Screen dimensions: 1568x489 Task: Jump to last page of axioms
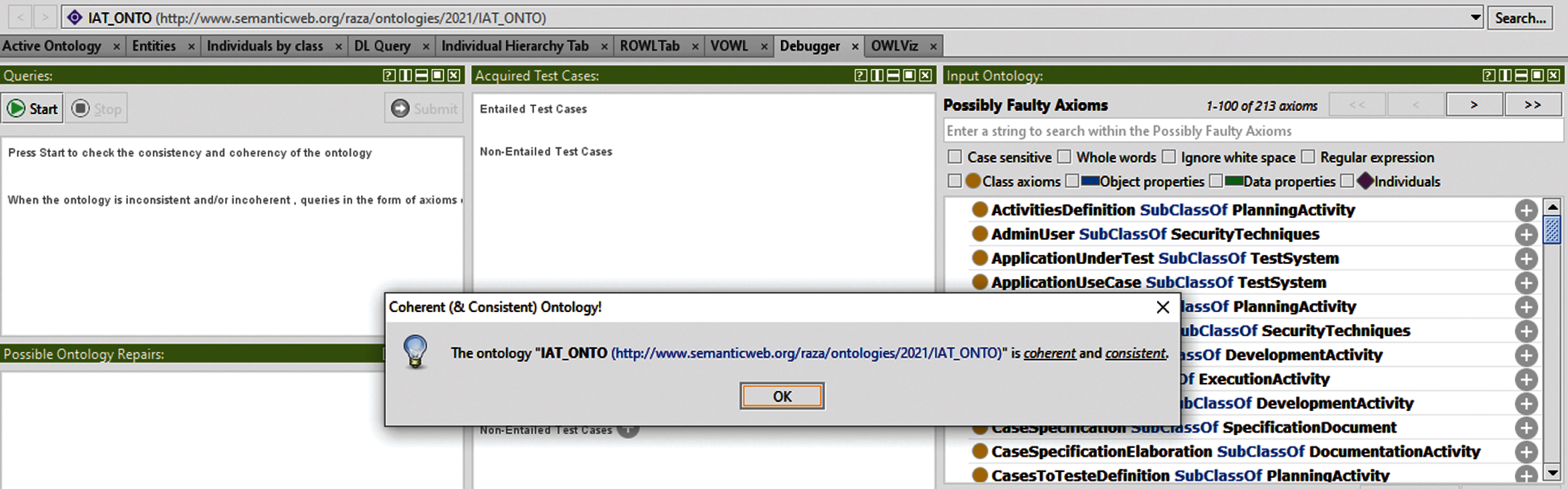click(1532, 105)
